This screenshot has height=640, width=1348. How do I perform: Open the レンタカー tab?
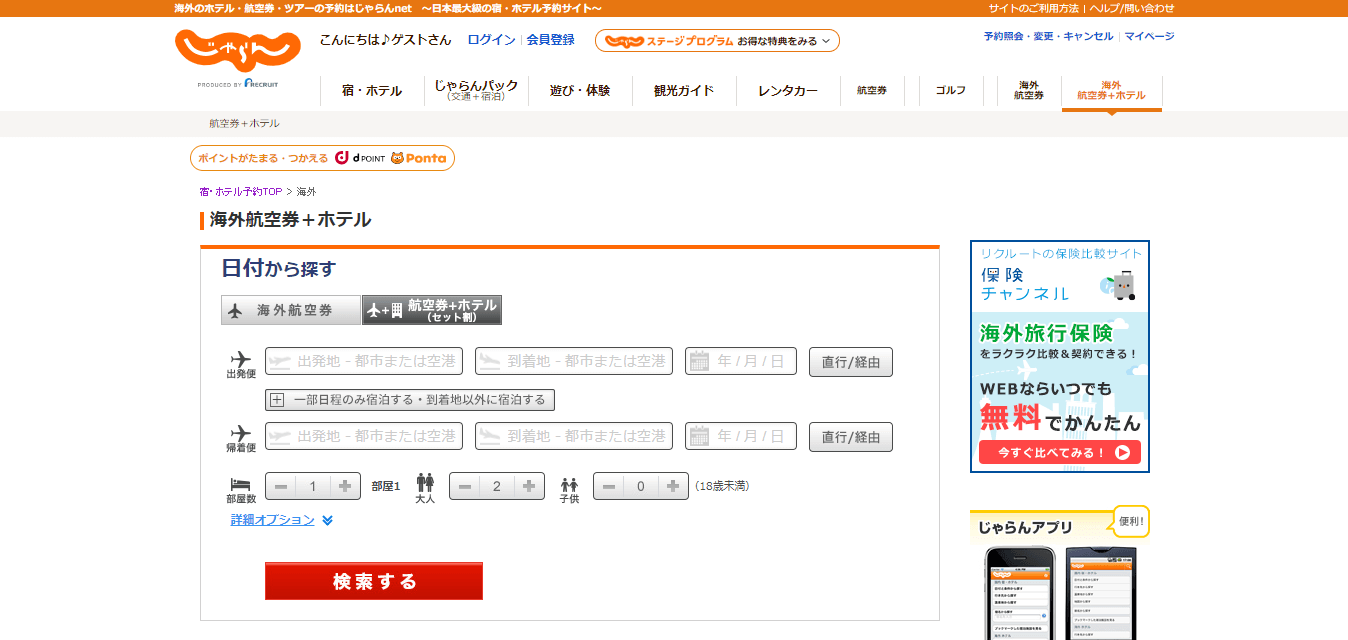coord(787,90)
